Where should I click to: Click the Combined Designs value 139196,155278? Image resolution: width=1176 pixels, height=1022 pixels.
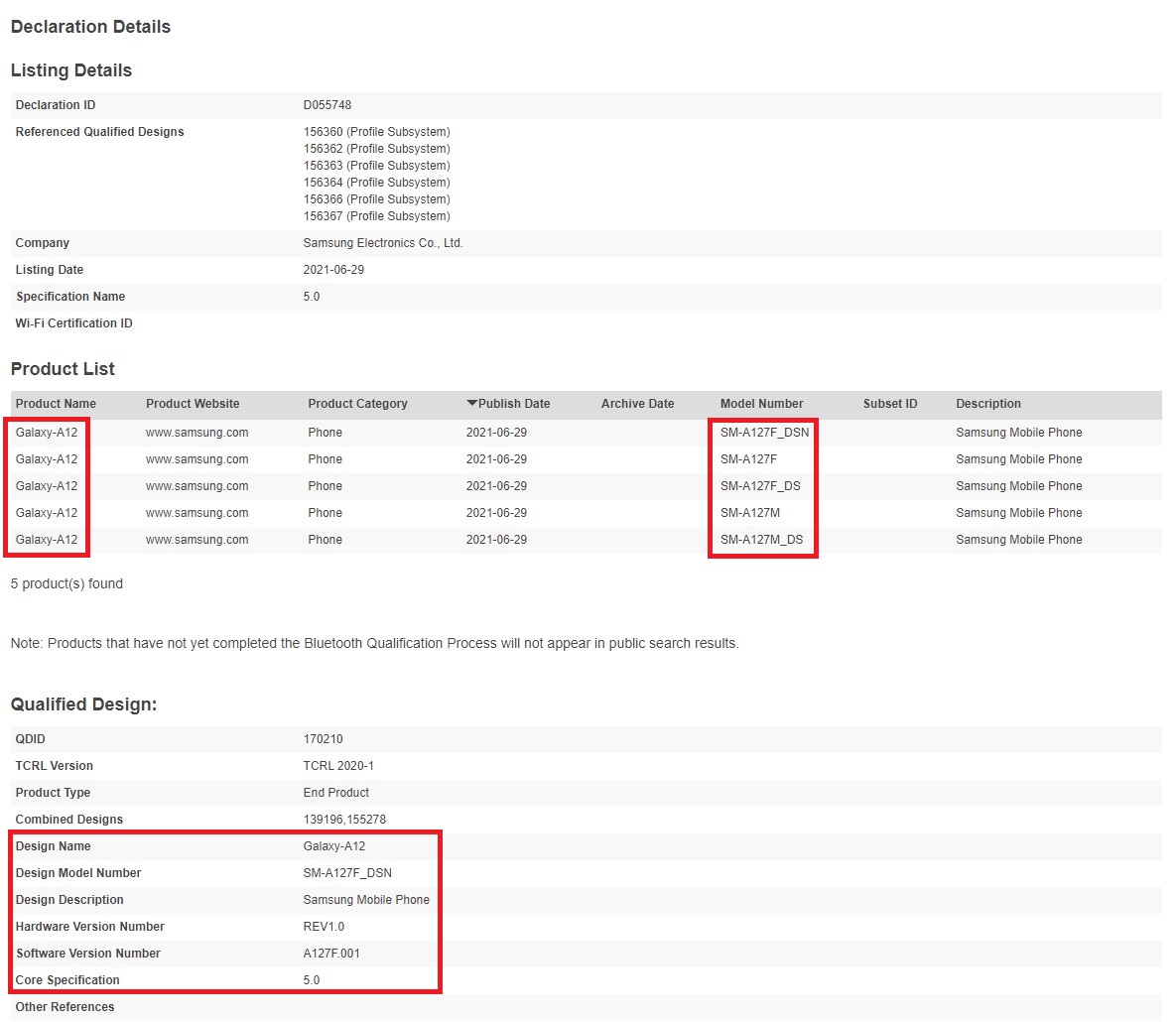tap(344, 820)
